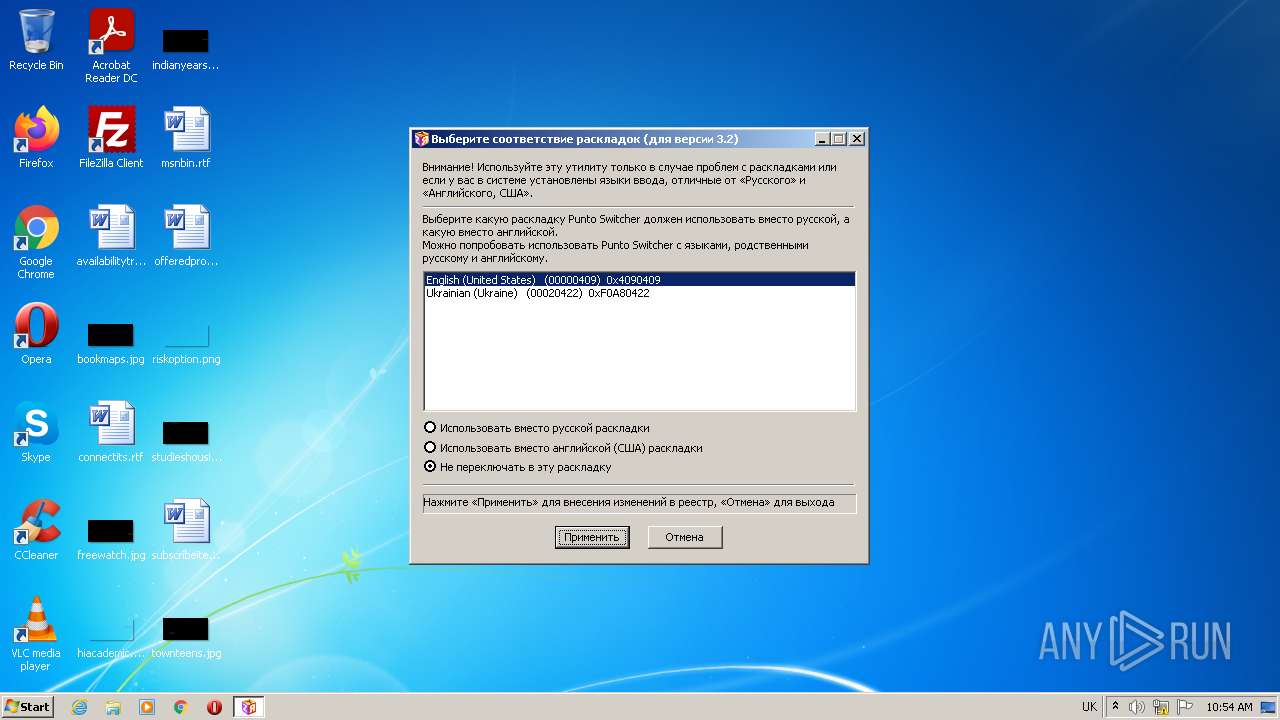Launch Internet Explorer from taskbar
The height and width of the screenshot is (720, 1280).
79,707
